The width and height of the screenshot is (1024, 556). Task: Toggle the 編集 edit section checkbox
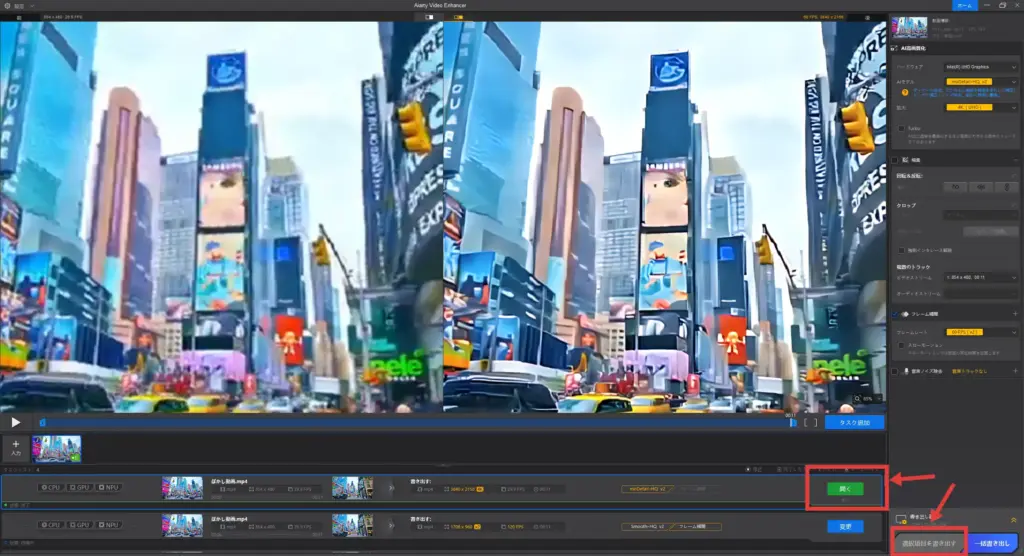(x=895, y=160)
